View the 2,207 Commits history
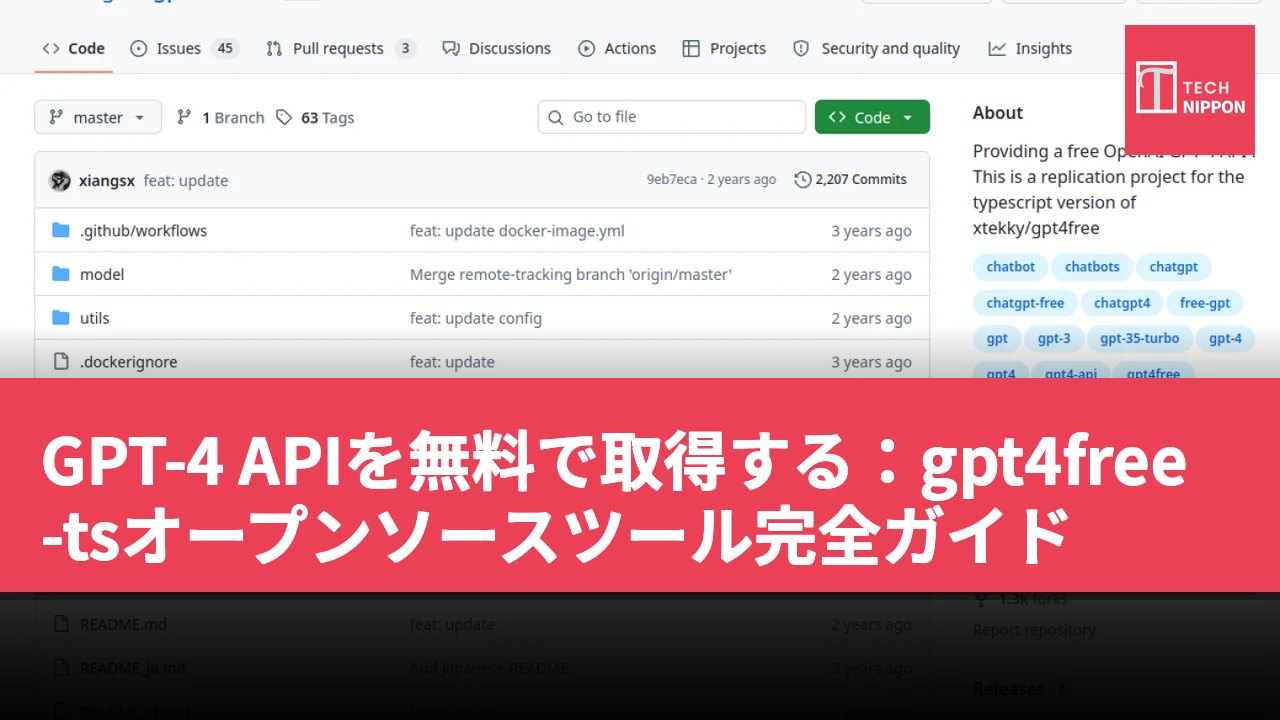The width and height of the screenshot is (1280, 720). (x=851, y=180)
